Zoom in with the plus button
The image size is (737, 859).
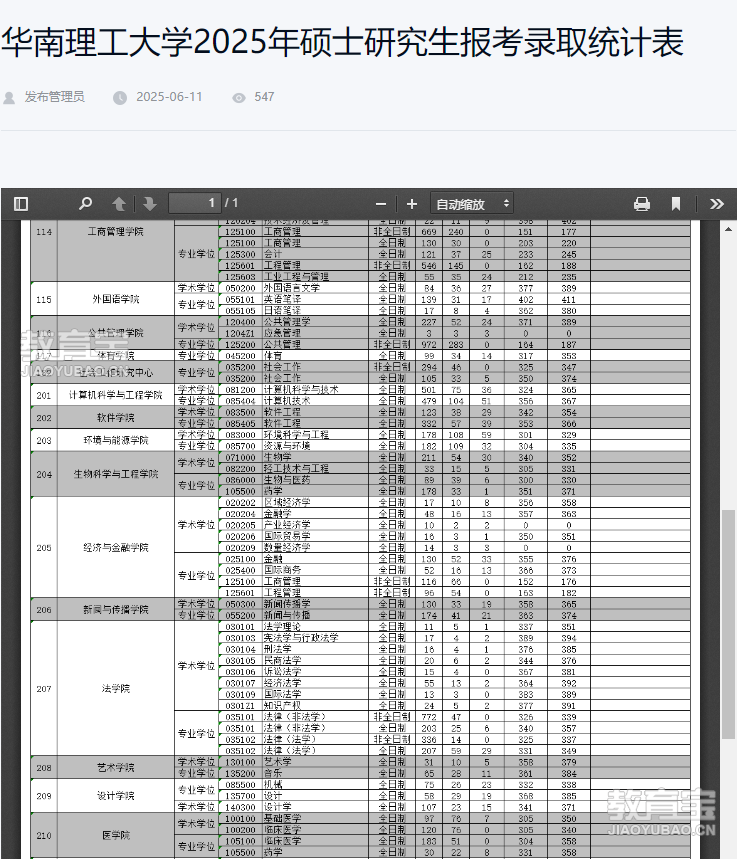click(411, 204)
